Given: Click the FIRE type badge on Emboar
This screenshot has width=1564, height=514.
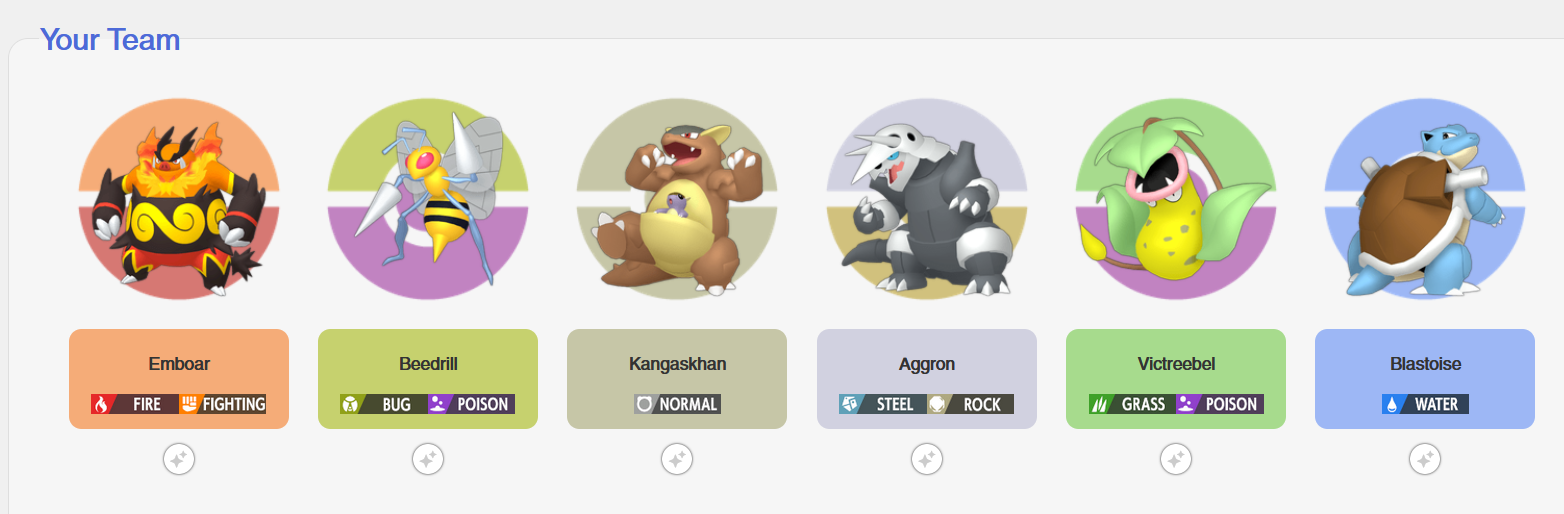Looking at the screenshot, I should click(135, 404).
